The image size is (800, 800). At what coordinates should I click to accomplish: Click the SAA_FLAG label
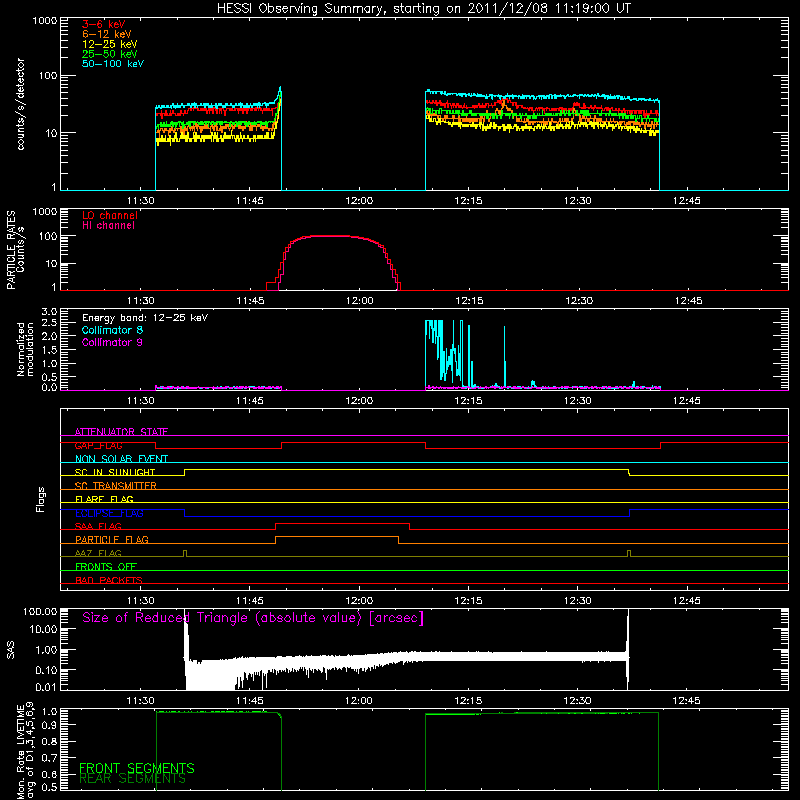click(98, 526)
